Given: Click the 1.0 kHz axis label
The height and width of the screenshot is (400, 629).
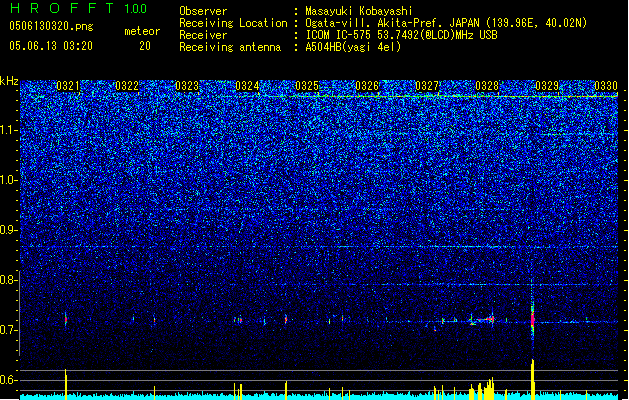Looking at the screenshot, I should (8, 180).
